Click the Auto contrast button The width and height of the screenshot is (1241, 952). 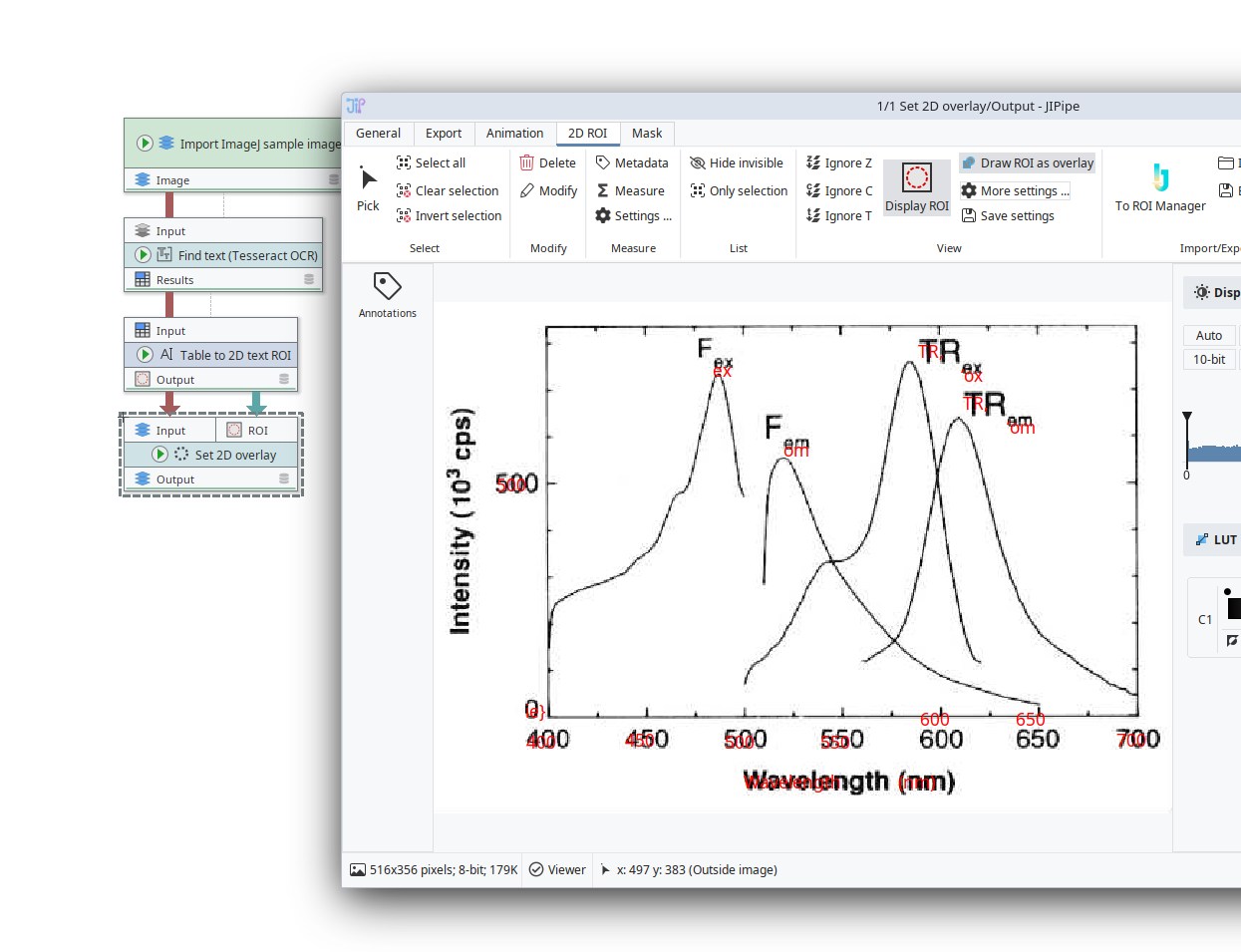[x=1208, y=335]
